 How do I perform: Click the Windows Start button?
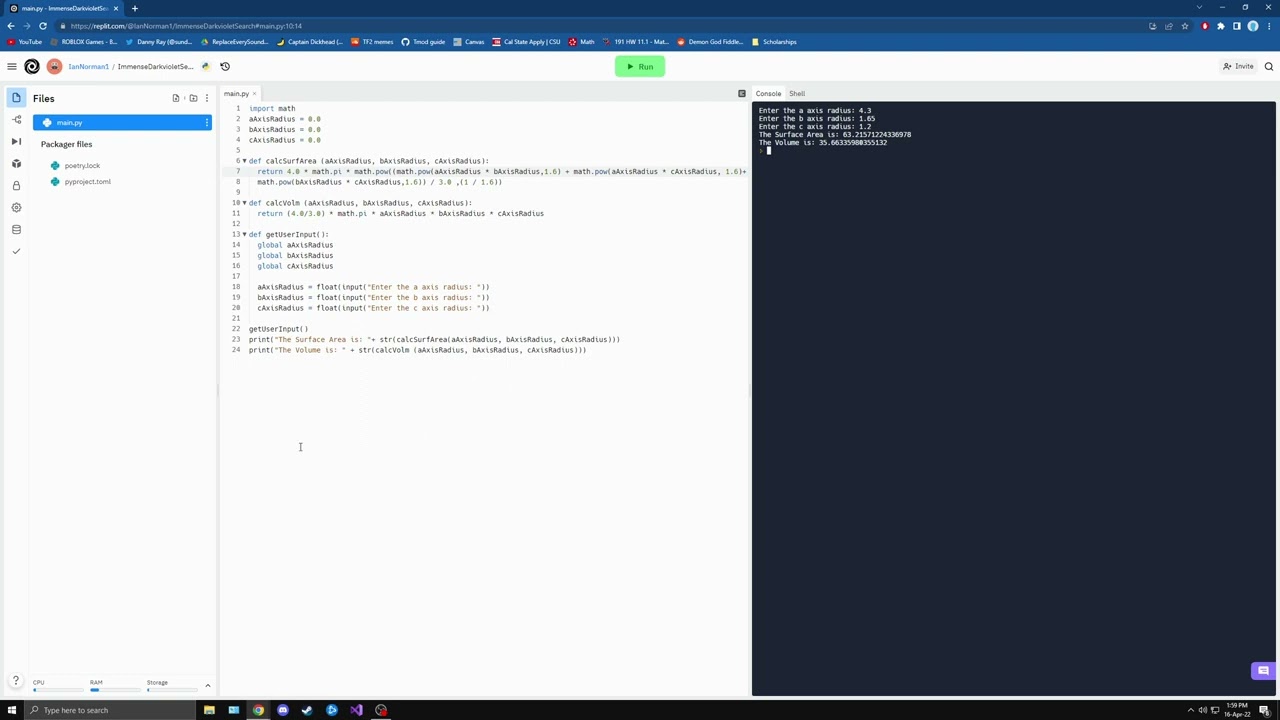click(12, 710)
